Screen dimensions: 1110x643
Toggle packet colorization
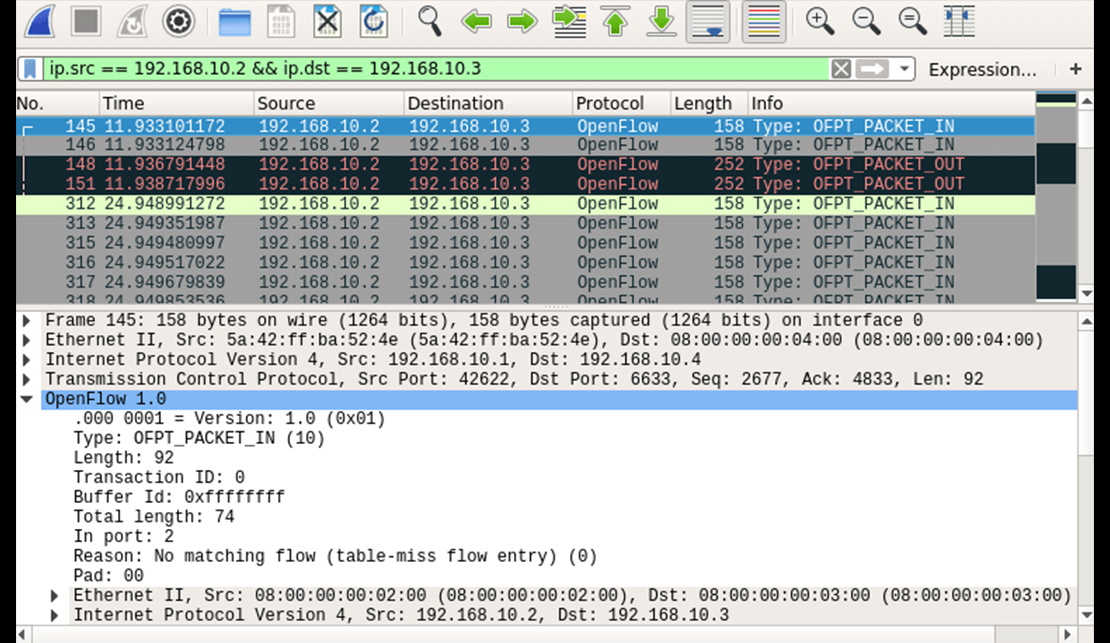pyautogui.click(x=764, y=21)
